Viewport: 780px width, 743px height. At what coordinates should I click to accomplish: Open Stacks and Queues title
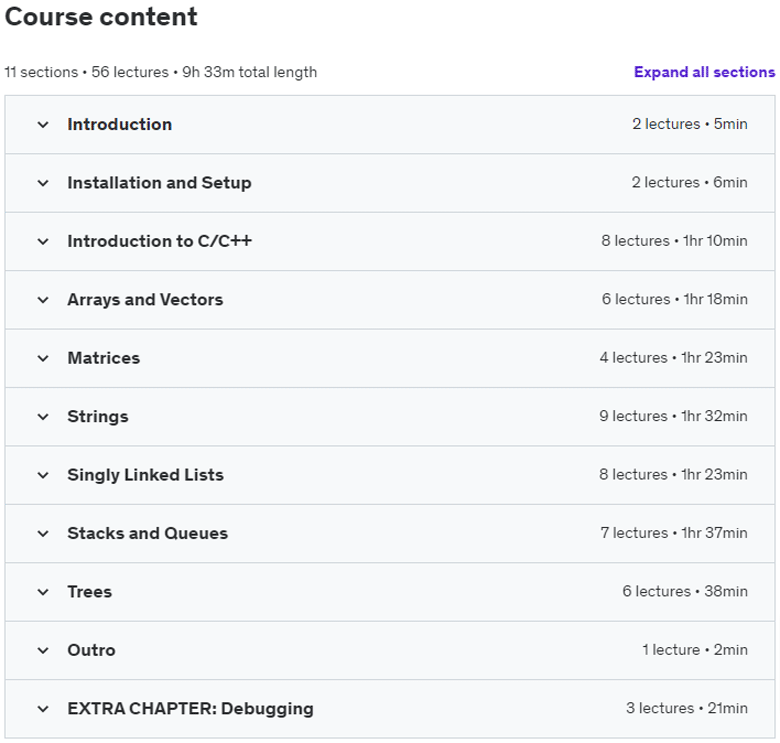[148, 534]
